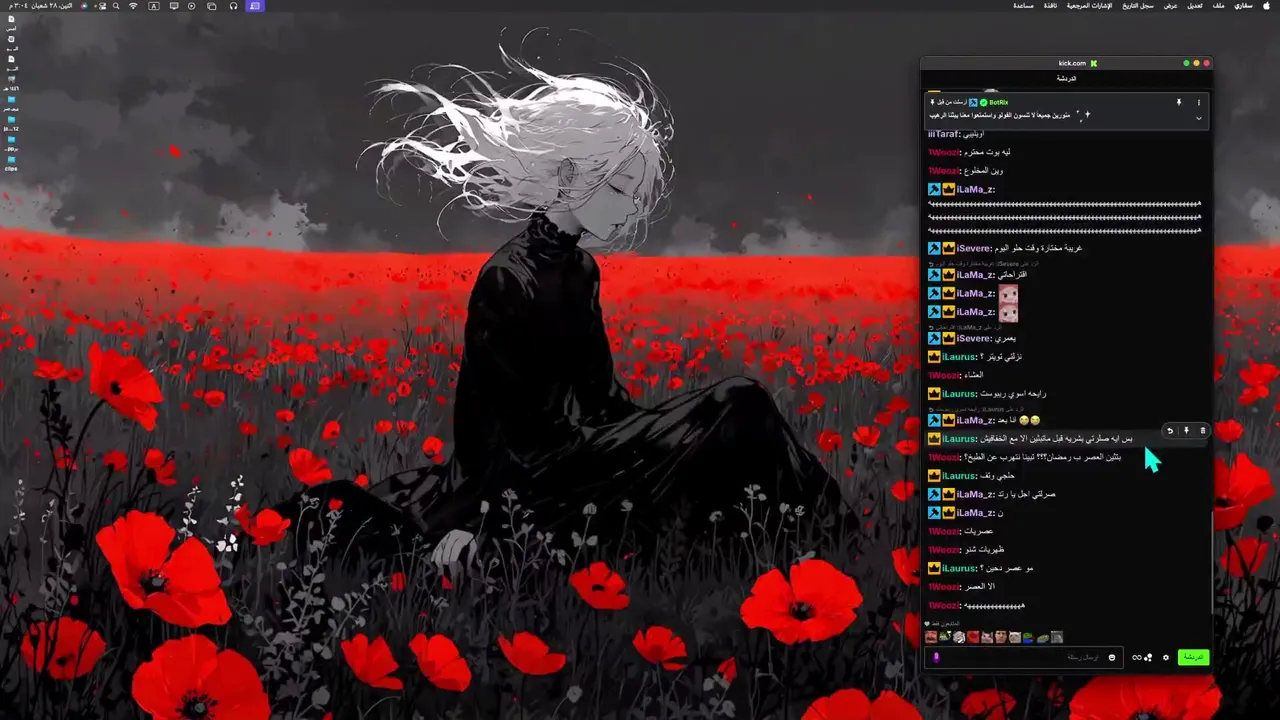Open the سفاري (Safari) menu
This screenshot has width=1280, height=720.
click(x=1243, y=6)
